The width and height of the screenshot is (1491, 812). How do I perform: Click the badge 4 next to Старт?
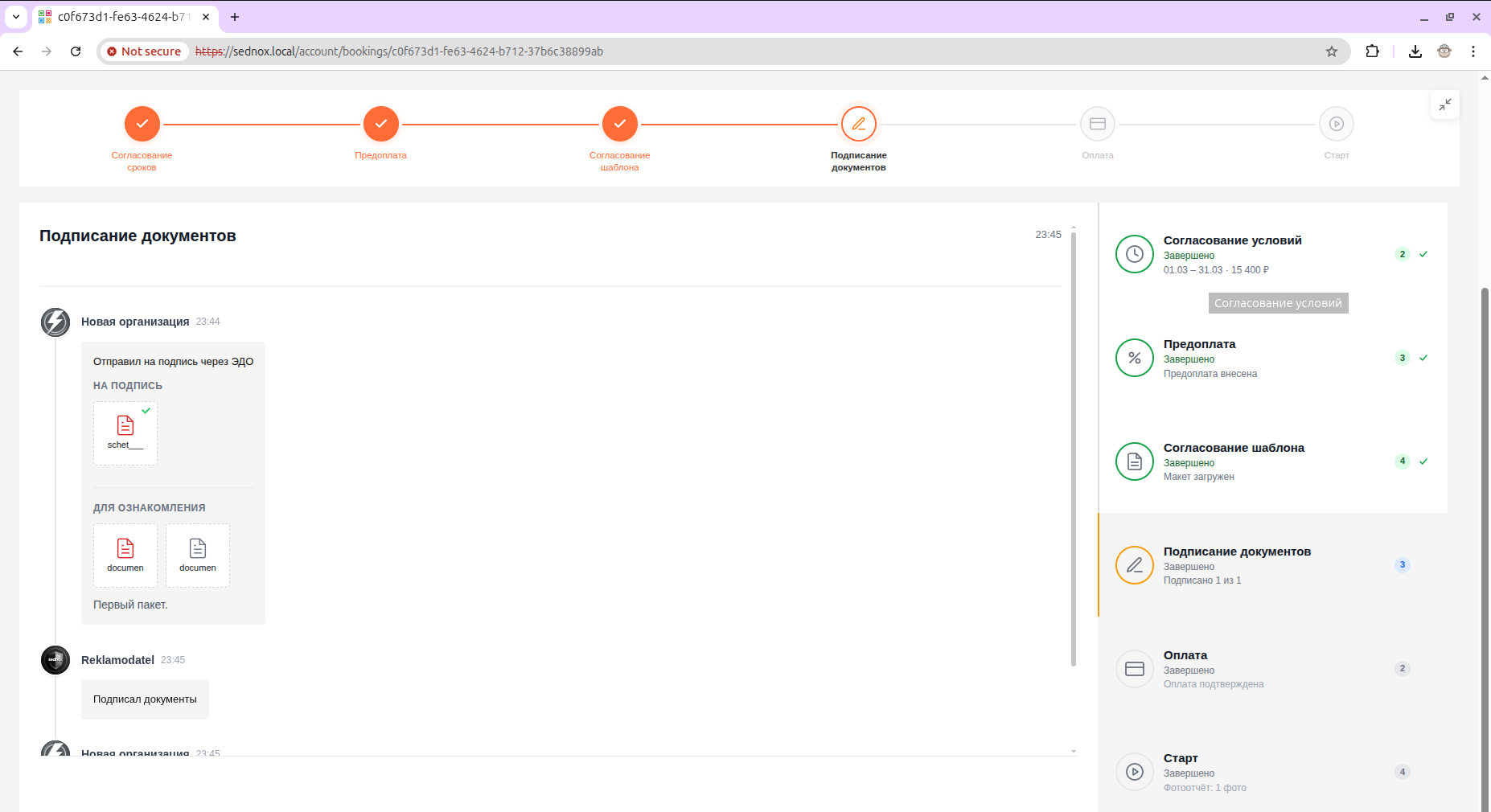[x=1403, y=772]
